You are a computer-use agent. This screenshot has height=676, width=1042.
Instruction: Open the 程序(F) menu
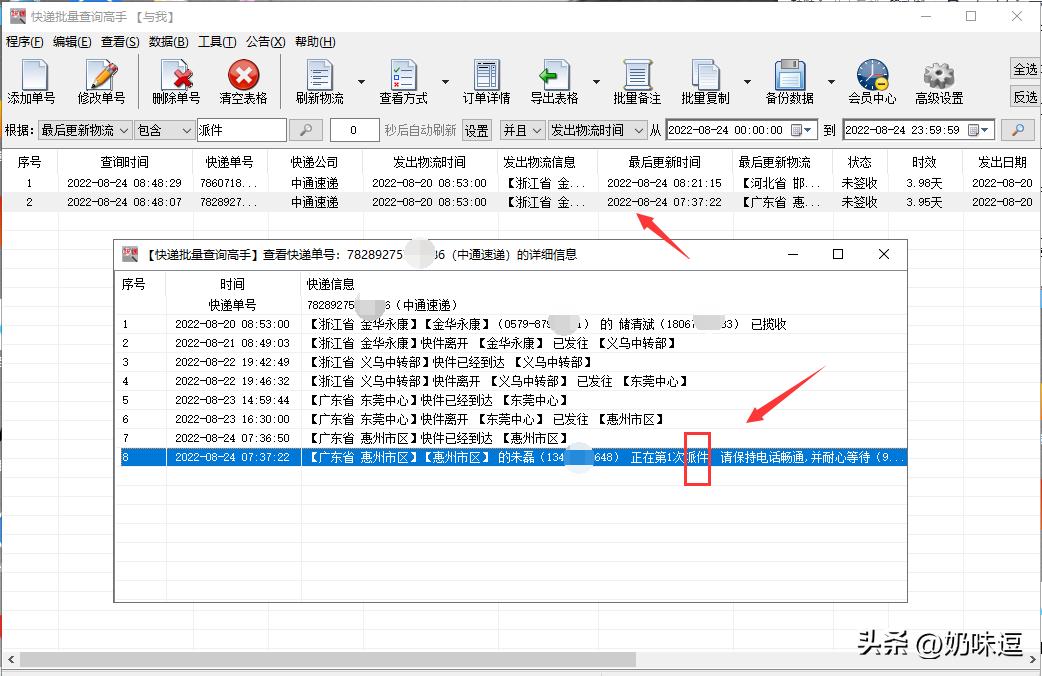pos(23,42)
